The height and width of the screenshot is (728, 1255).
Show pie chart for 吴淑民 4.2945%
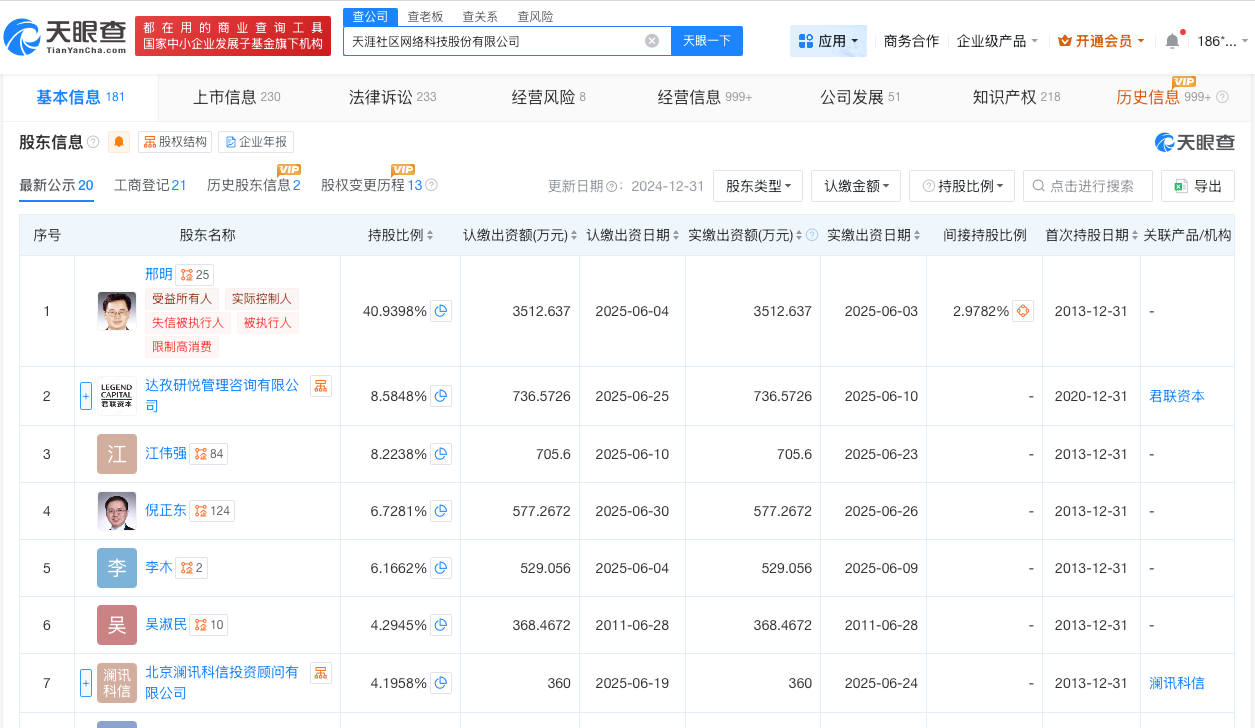coord(441,625)
